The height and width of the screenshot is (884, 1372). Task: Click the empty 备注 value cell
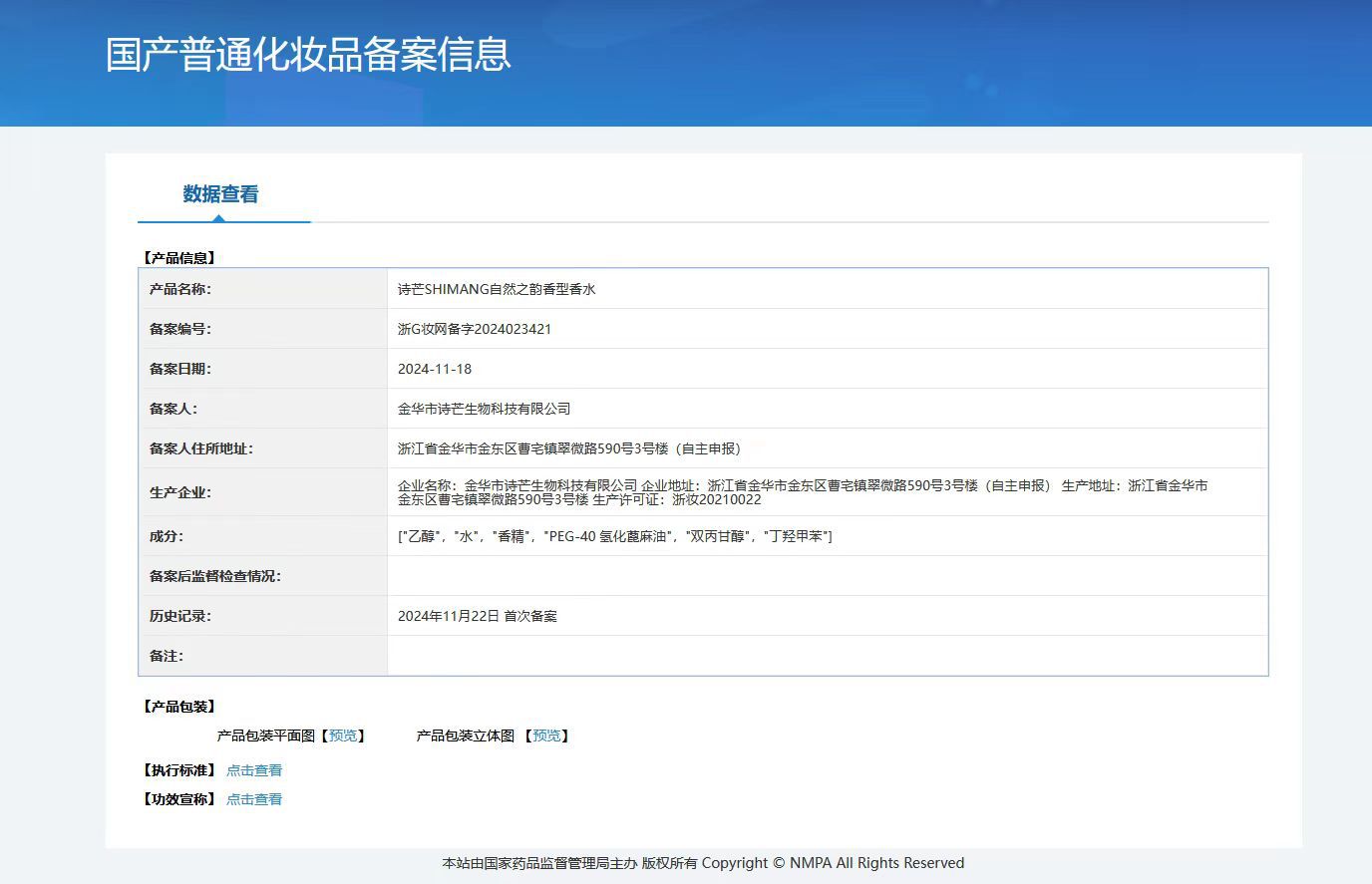827,656
